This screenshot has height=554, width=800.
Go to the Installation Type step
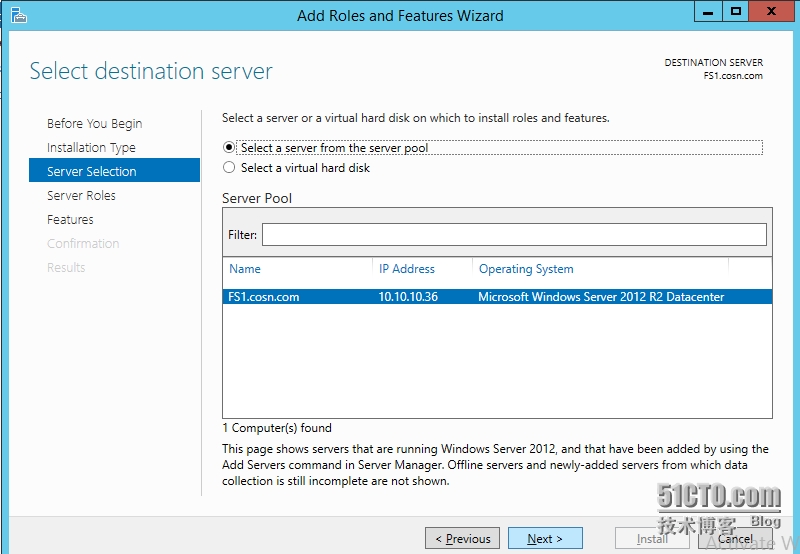tap(91, 147)
